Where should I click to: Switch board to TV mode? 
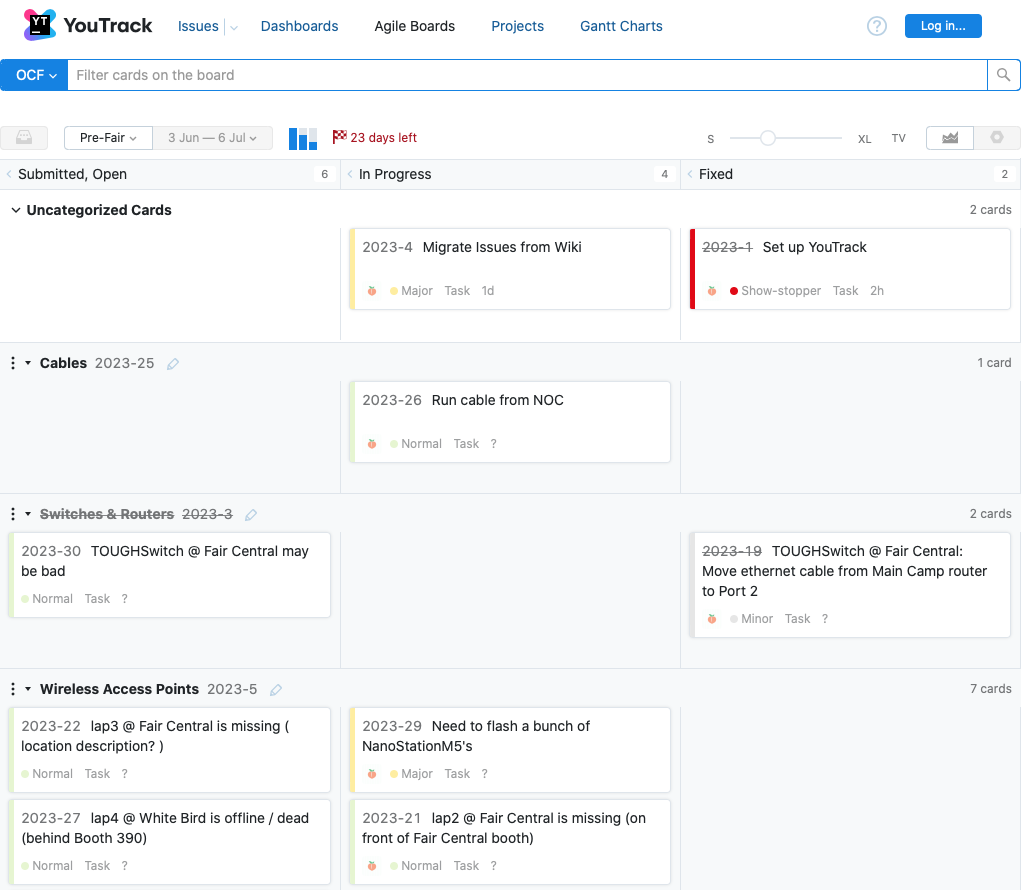pos(898,139)
